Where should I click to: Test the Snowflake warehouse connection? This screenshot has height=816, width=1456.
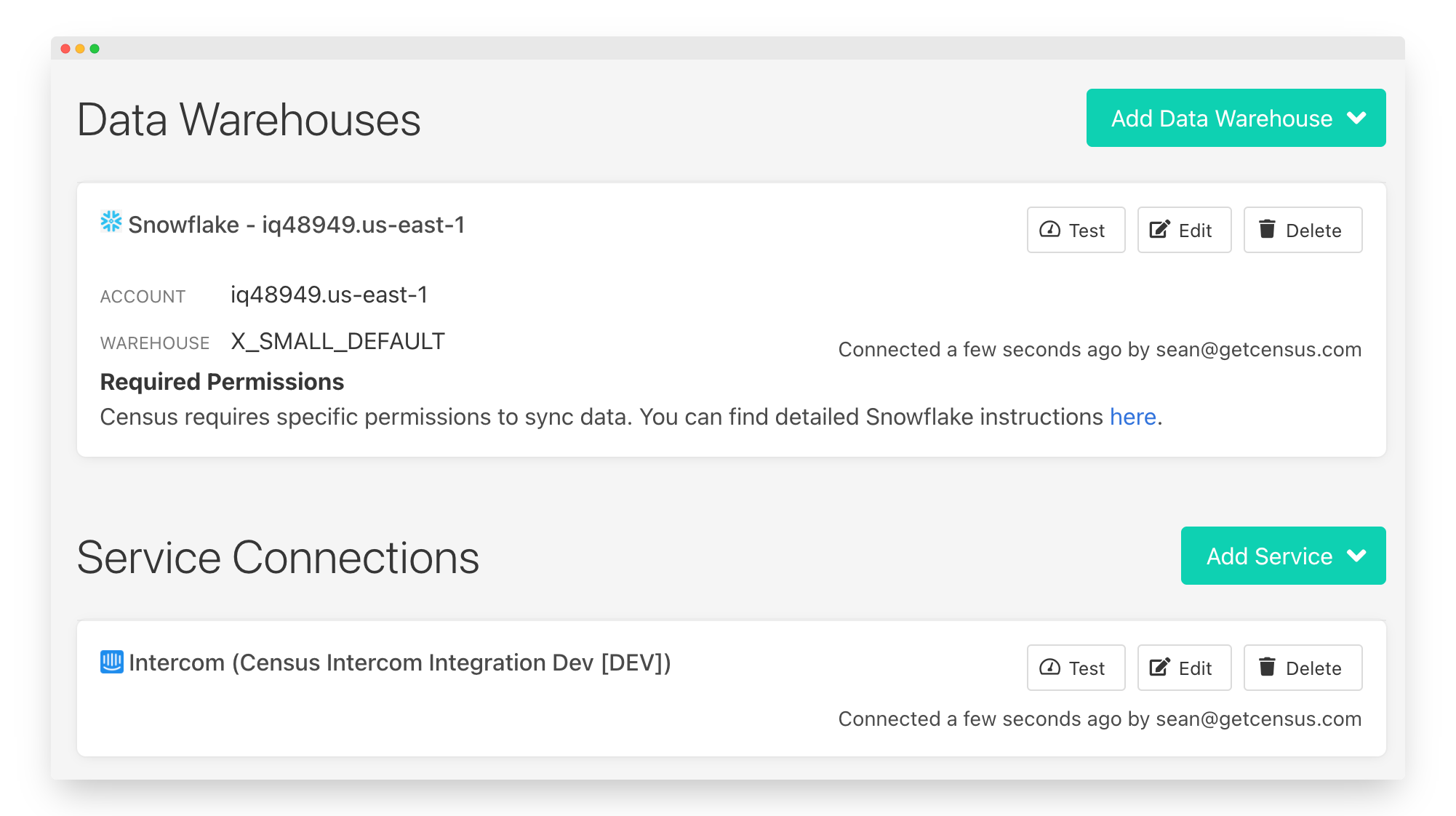[1076, 230]
